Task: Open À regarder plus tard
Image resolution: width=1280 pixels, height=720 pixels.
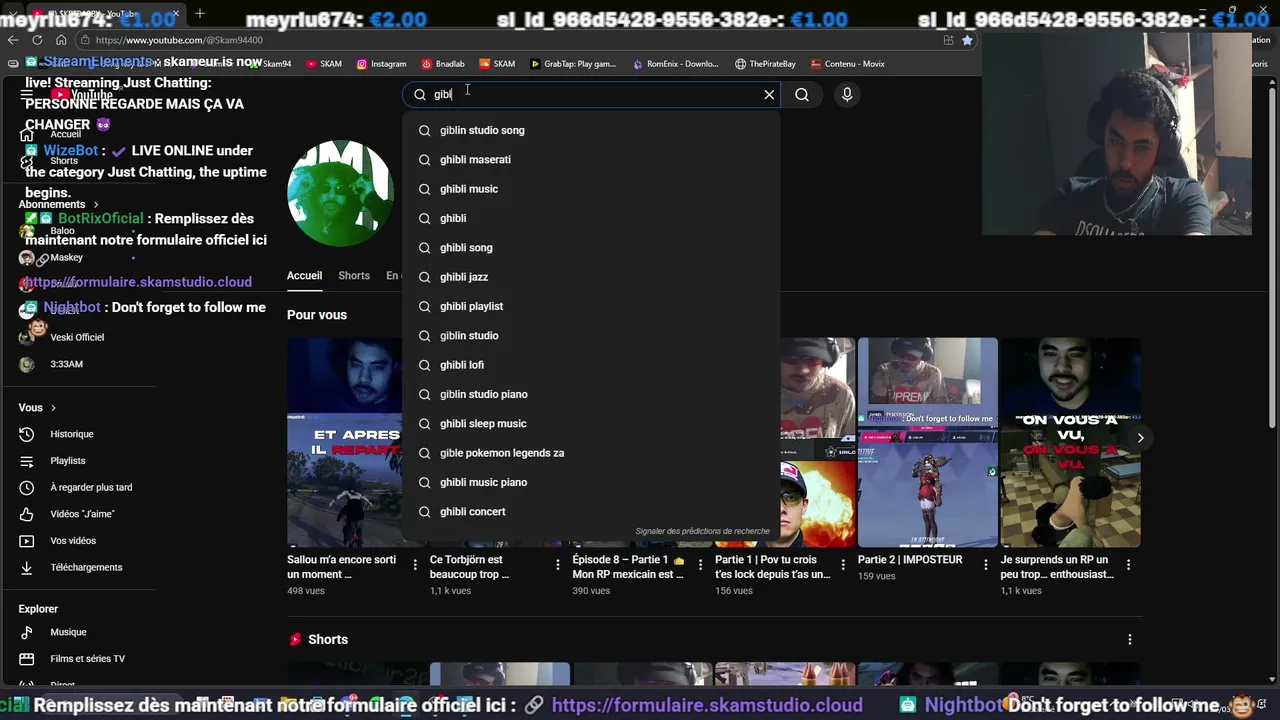Action: click(x=90, y=487)
